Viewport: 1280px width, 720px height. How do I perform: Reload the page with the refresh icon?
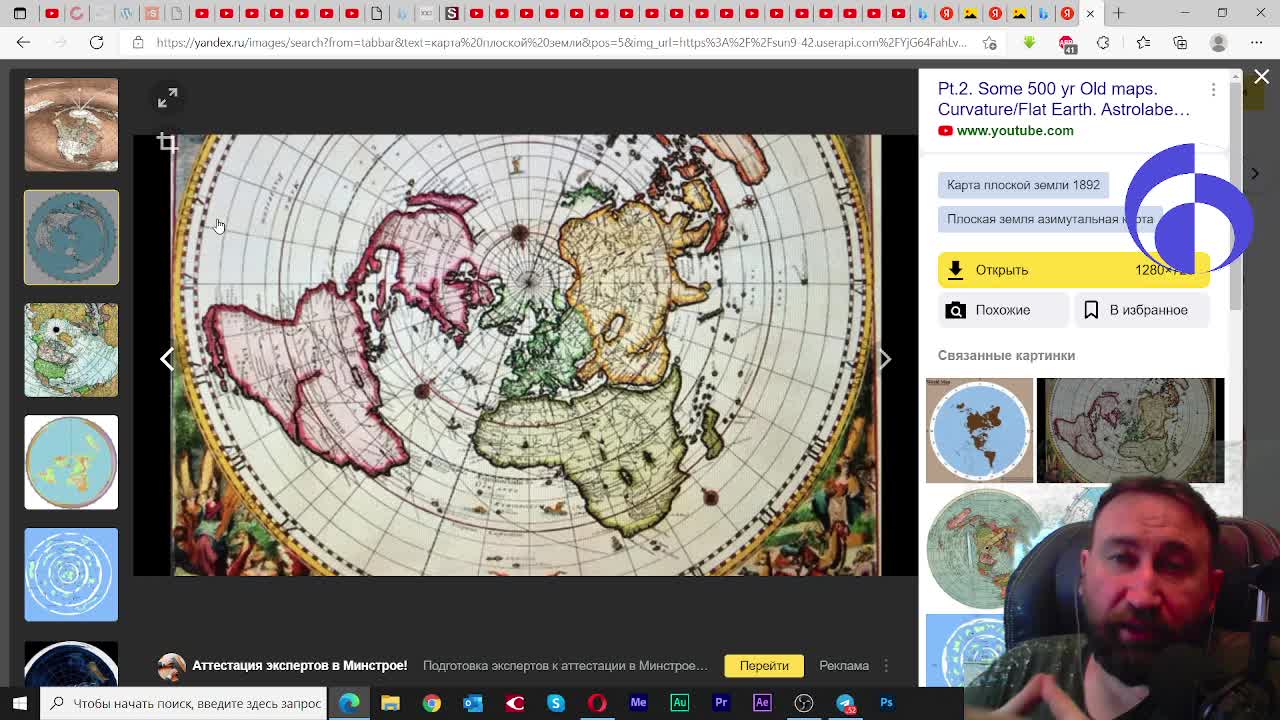pos(96,43)
